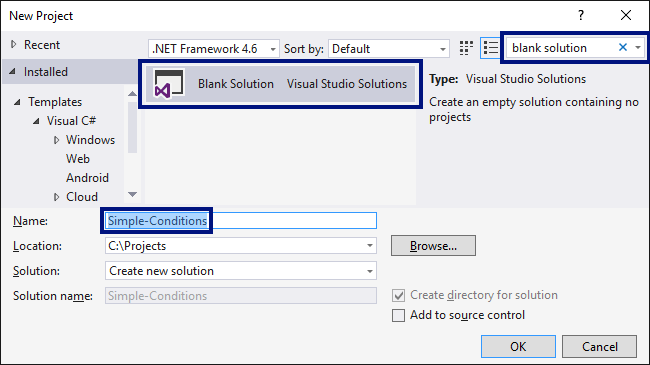
Task: Open the search box dropdown arrow
Action: coord(638,48)
